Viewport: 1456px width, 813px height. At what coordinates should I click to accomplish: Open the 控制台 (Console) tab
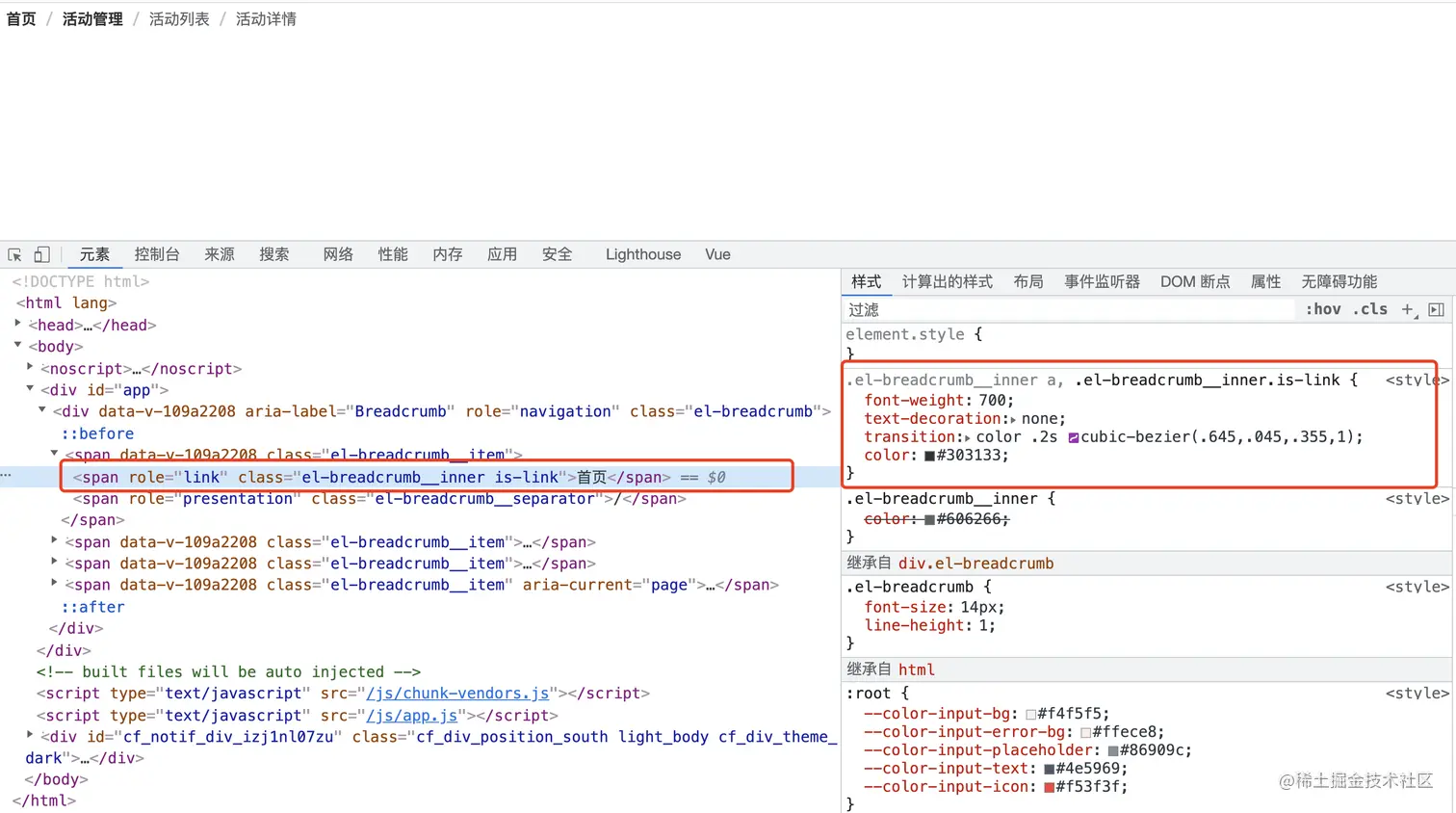tap(157, 254)
